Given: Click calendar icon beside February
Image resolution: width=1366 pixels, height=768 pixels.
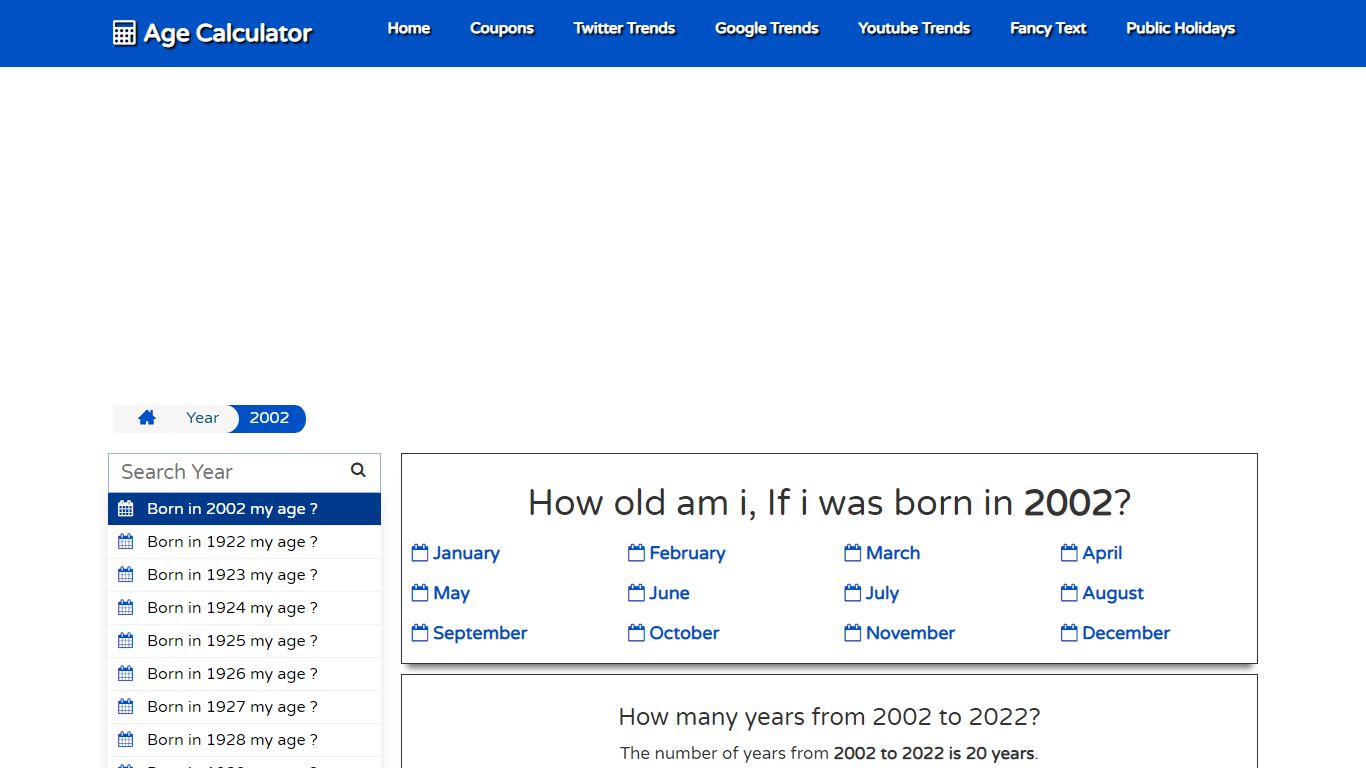Looking at the screenshot, I should pos(636,553).
